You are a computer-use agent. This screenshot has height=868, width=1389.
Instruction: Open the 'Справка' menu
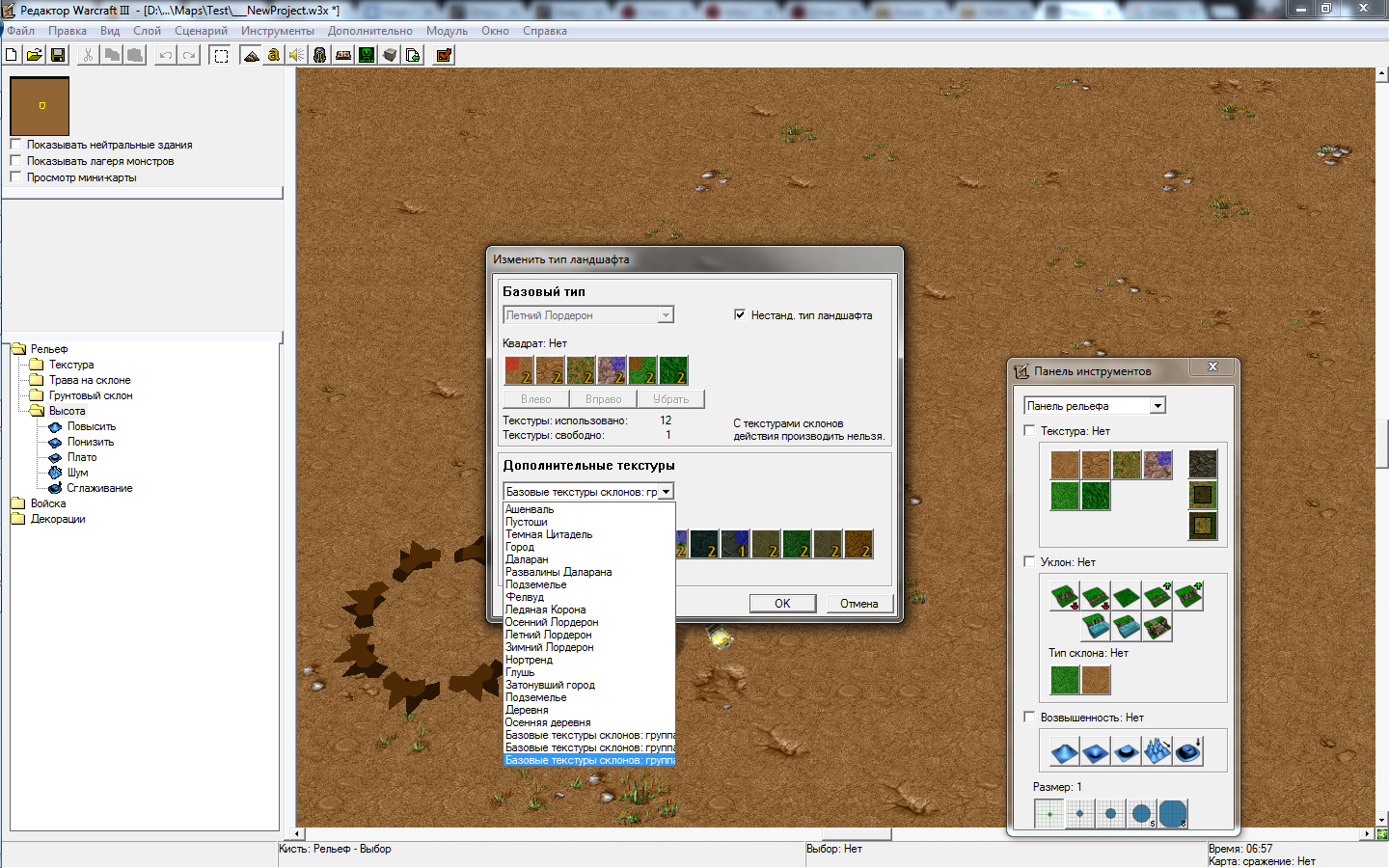pyautogui.click(x=545, y=31)
